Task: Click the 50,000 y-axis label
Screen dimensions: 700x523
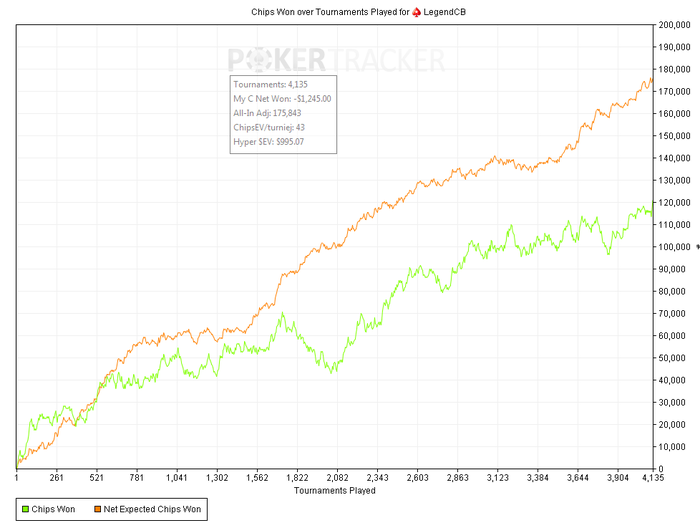Action: tap(672, 358)
